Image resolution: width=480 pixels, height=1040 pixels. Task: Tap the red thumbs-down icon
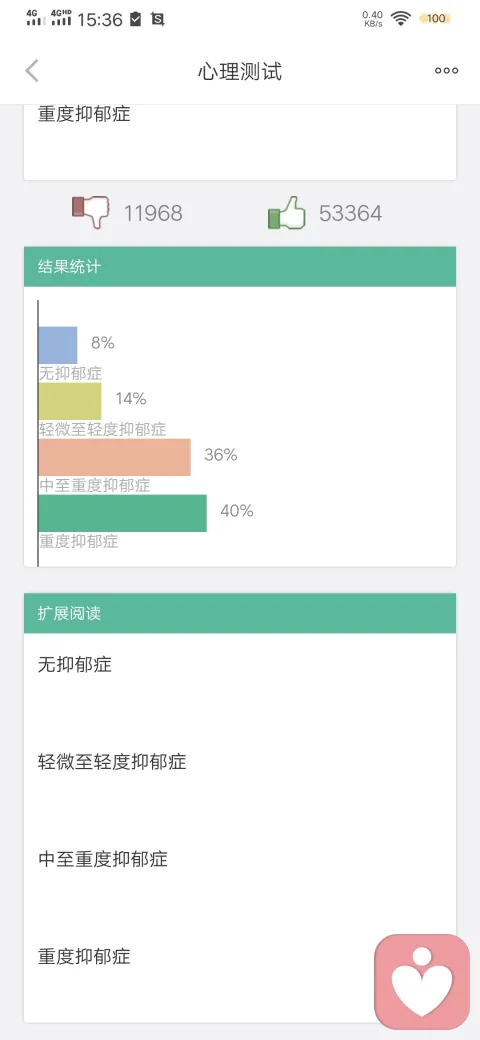click(91, 212)
